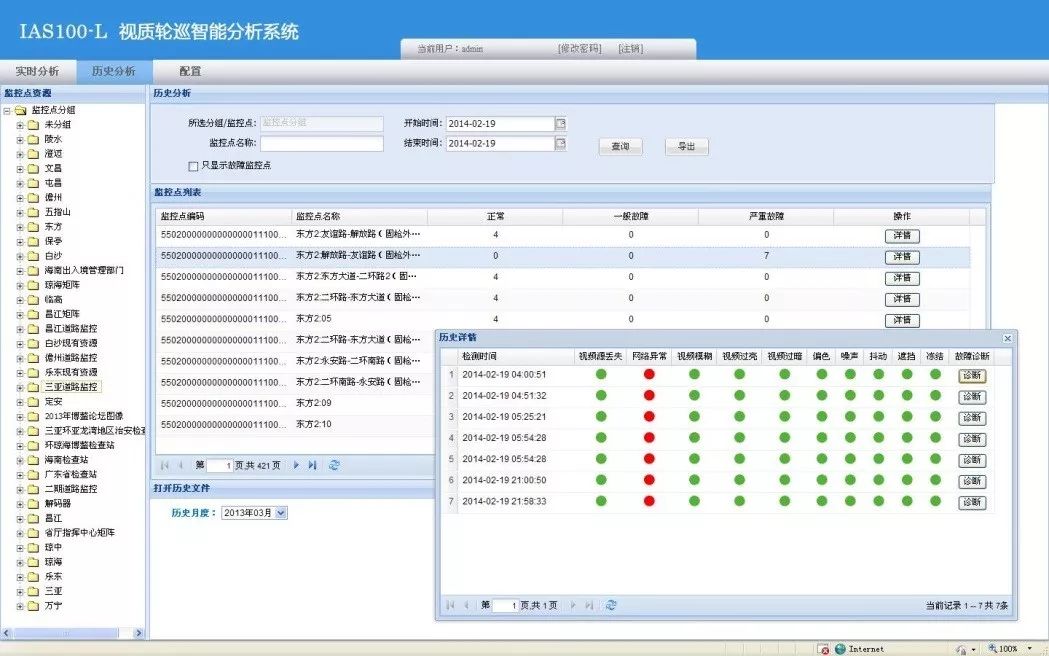This screenshot has height=656, width=1049.
Task: Open the 配置 tab
Action: (190, 71)
